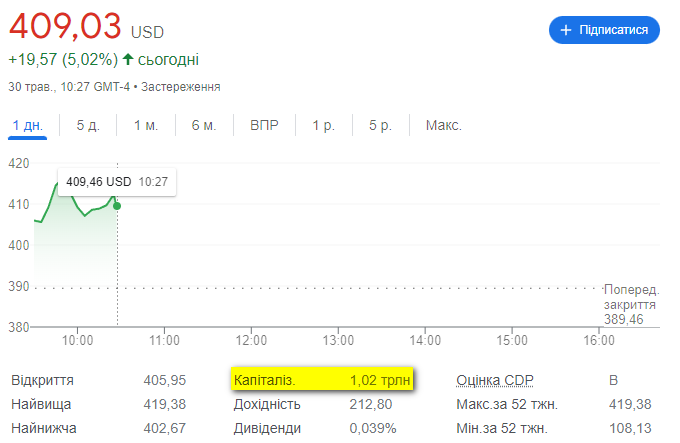Click the 212,80 value
This screenshot has width=680, height=443.
tap(371, 404)
